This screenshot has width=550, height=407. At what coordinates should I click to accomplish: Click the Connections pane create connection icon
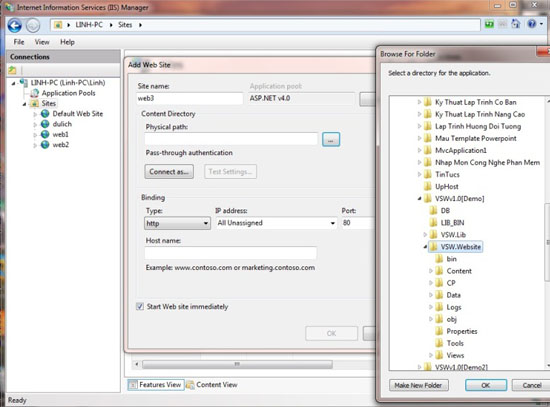(13, 70)
